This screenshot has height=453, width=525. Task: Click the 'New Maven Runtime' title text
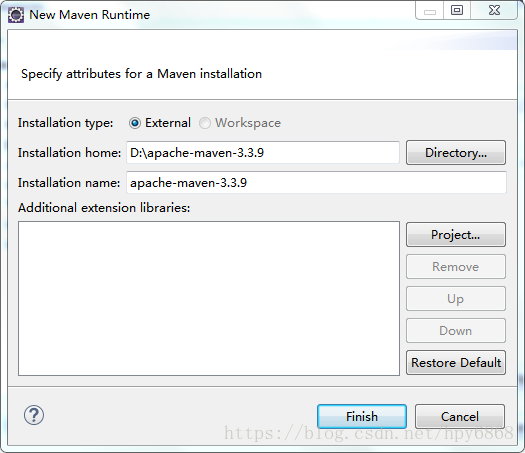pos(89,15)
